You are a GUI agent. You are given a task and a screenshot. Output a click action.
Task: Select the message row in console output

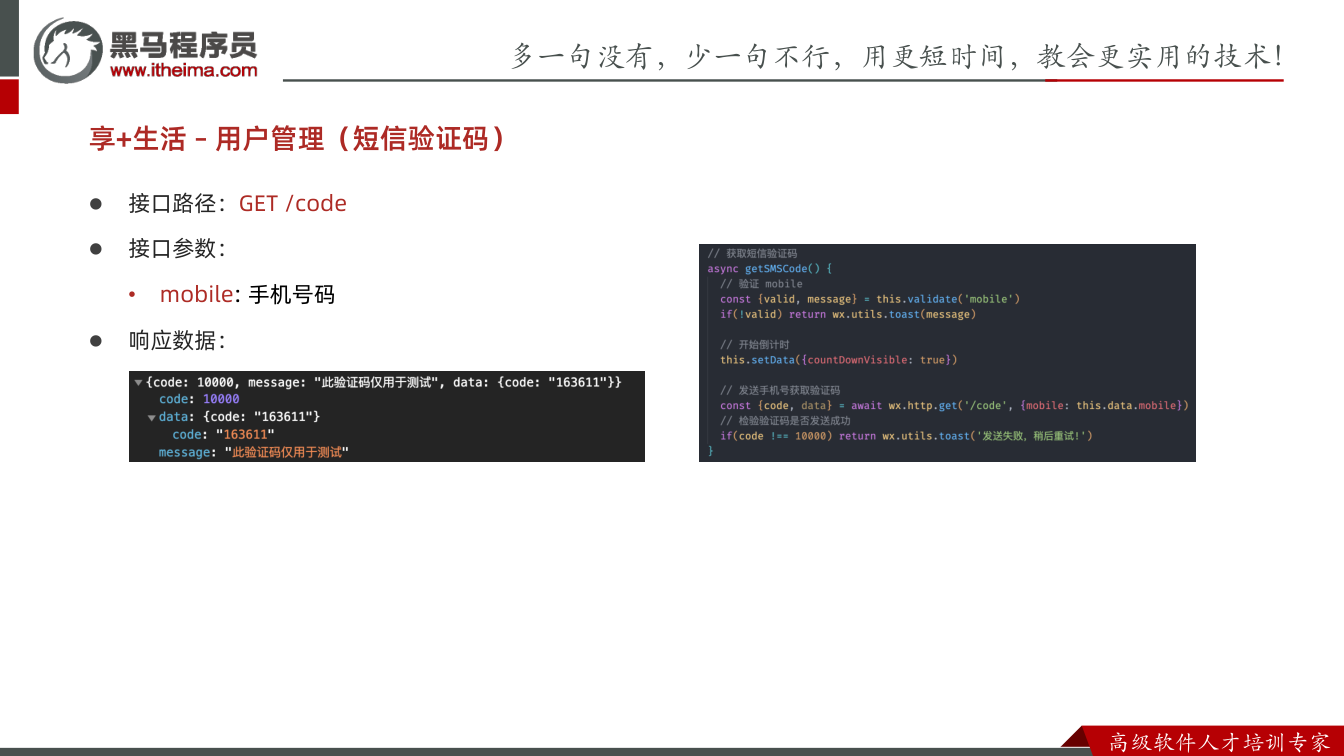coord(253,453)
